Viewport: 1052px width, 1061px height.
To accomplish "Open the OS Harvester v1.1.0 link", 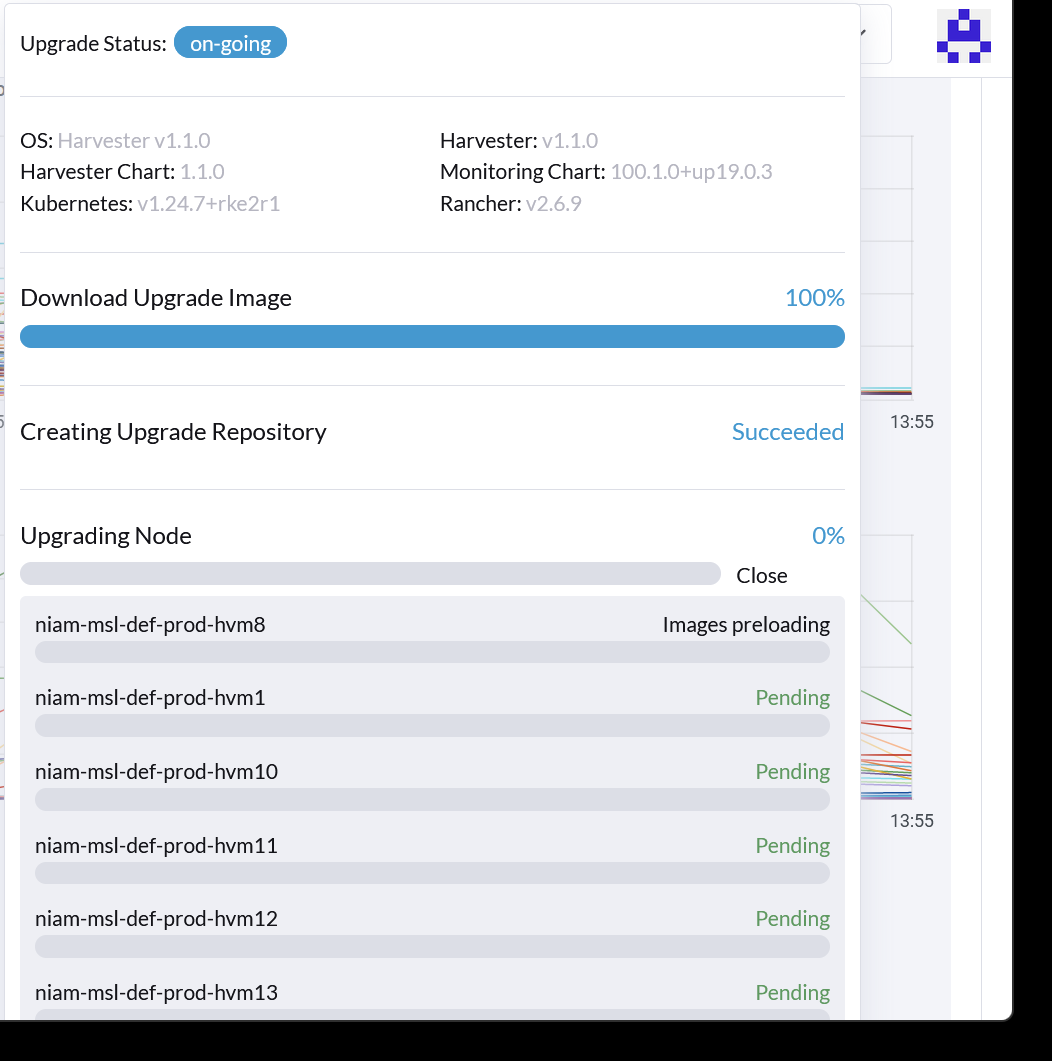I will point(134,141).
